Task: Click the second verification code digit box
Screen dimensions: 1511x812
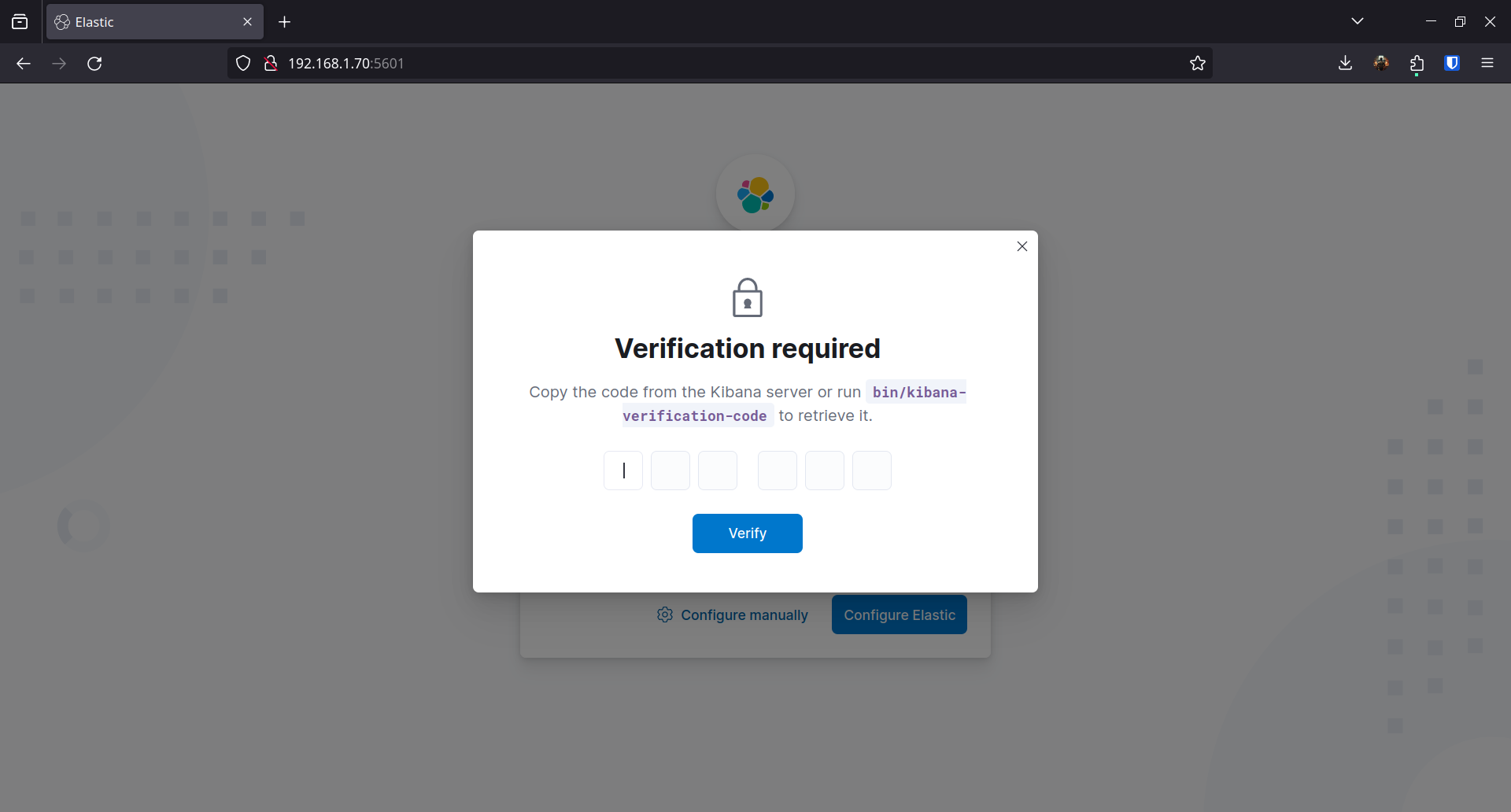Action: (671, 471)
